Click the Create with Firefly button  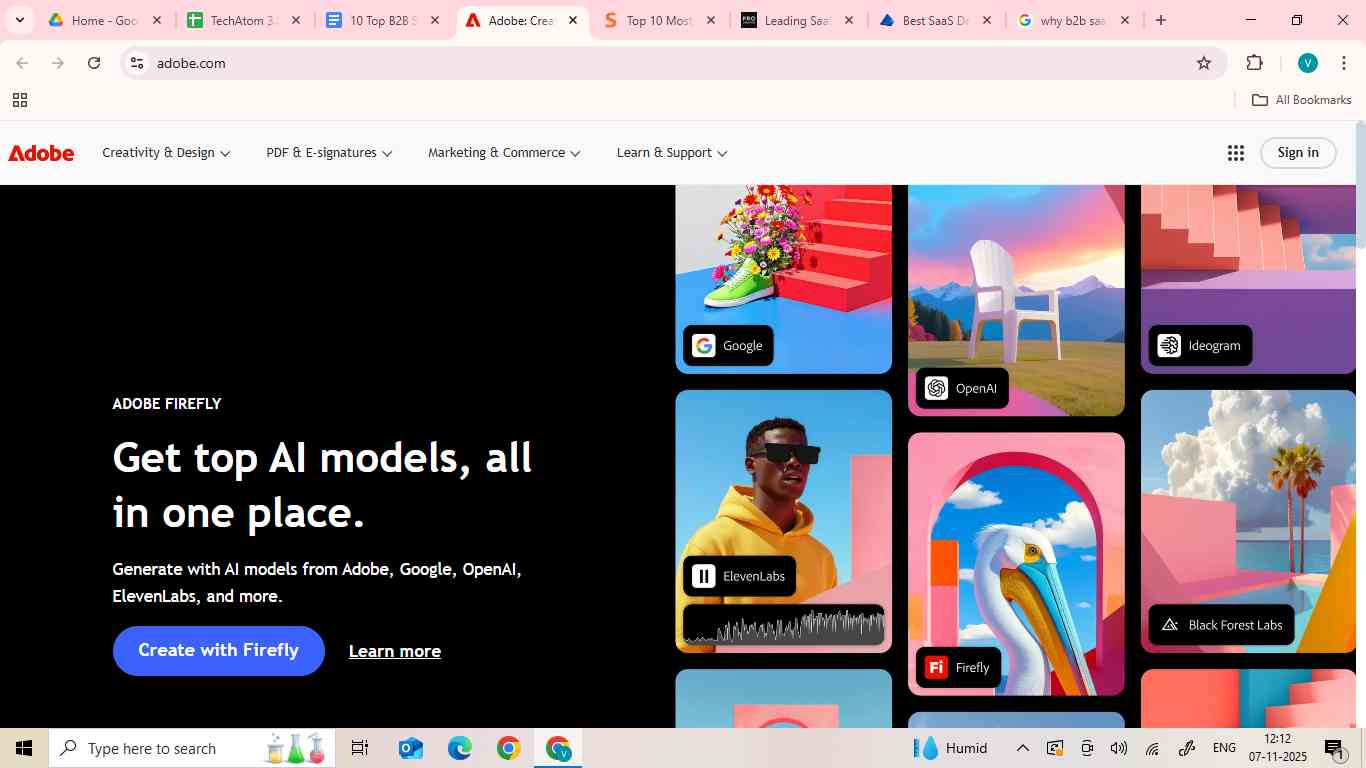218,650
